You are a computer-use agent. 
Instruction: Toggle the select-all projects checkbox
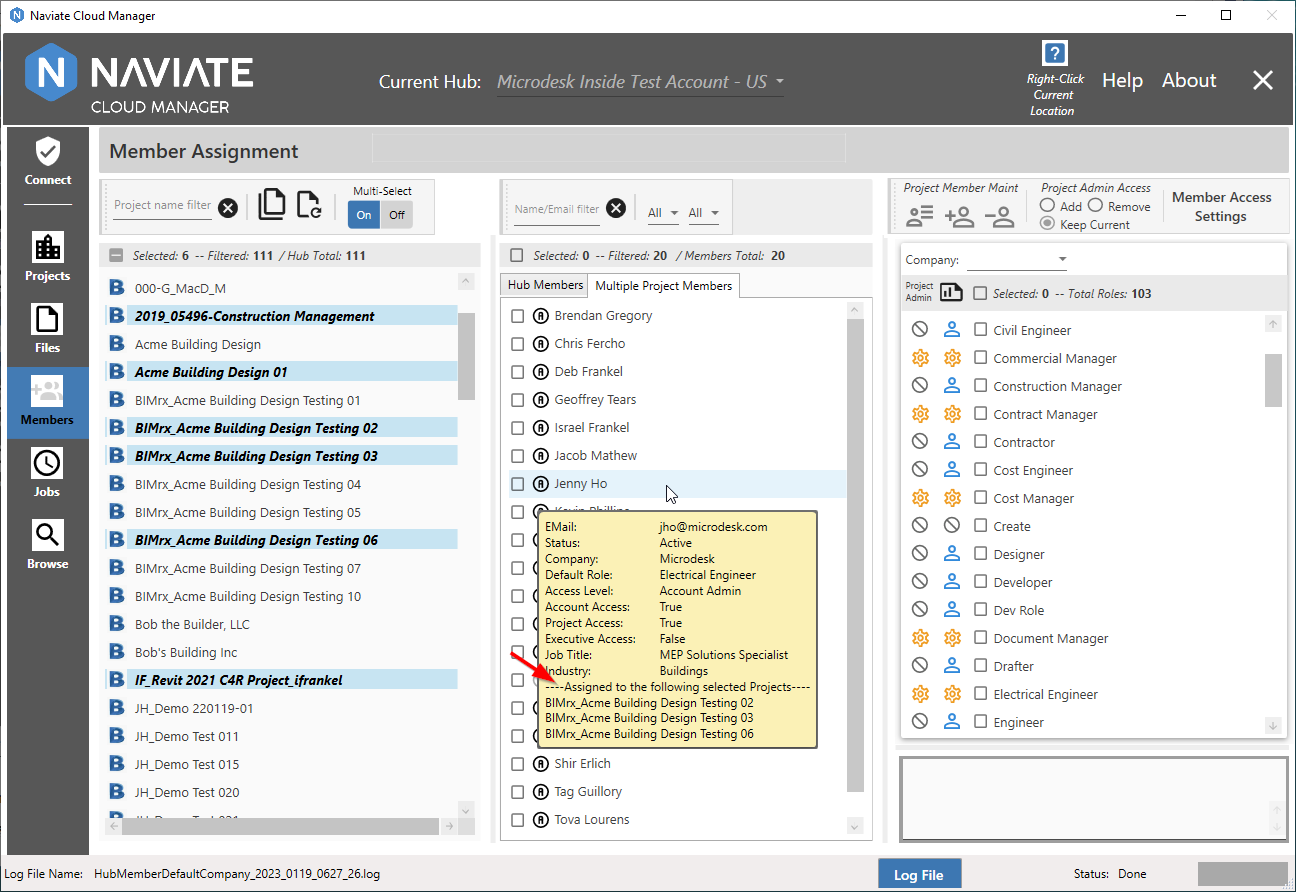point(116,256)
